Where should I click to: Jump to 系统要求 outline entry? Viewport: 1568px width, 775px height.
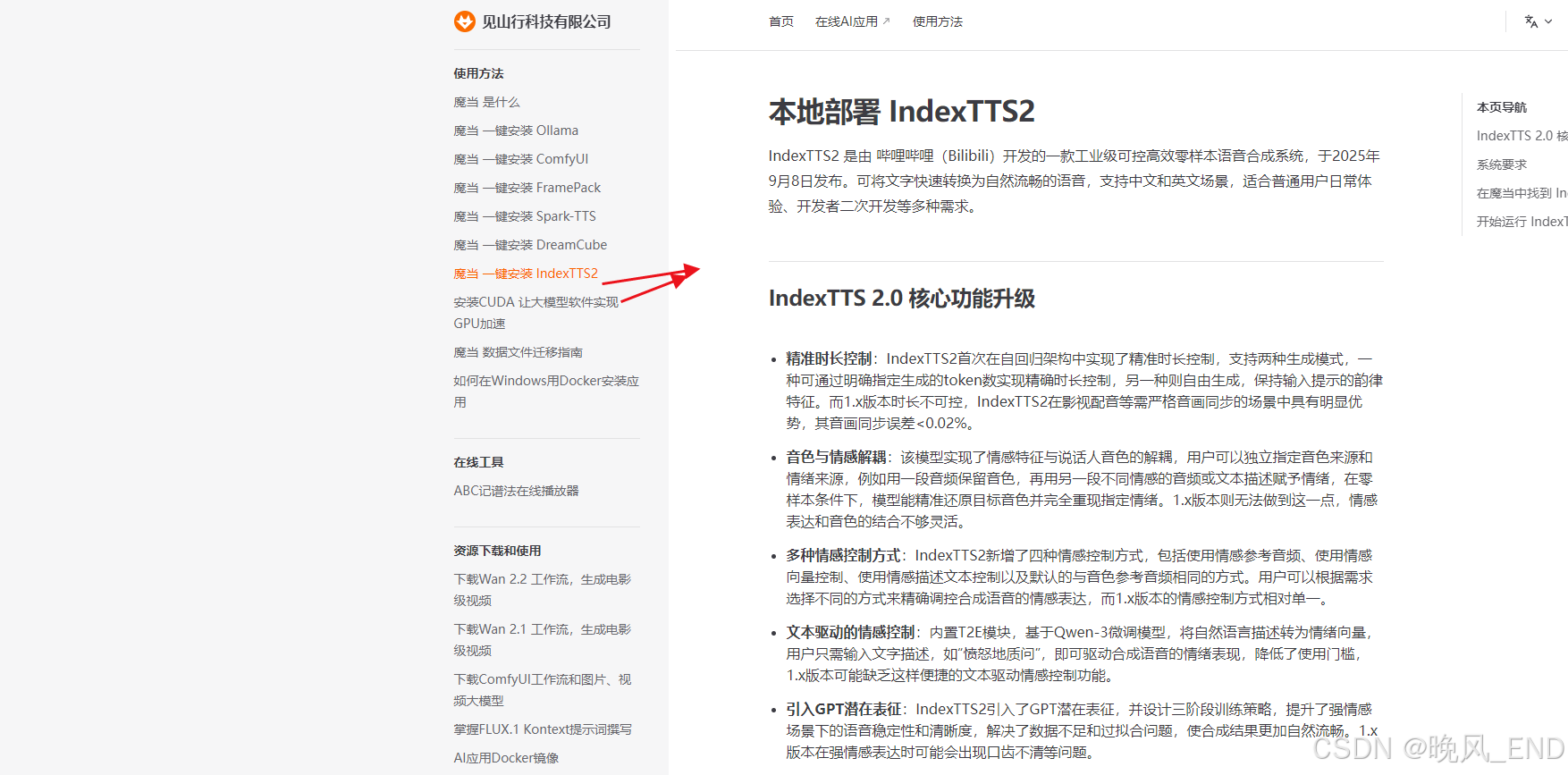1502,164
